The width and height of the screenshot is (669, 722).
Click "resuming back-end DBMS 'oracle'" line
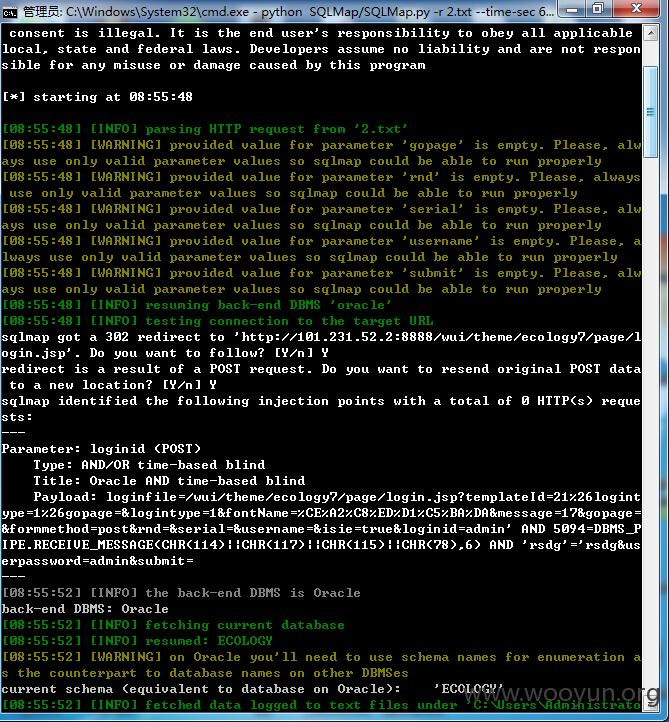click(x=197, y=305)
